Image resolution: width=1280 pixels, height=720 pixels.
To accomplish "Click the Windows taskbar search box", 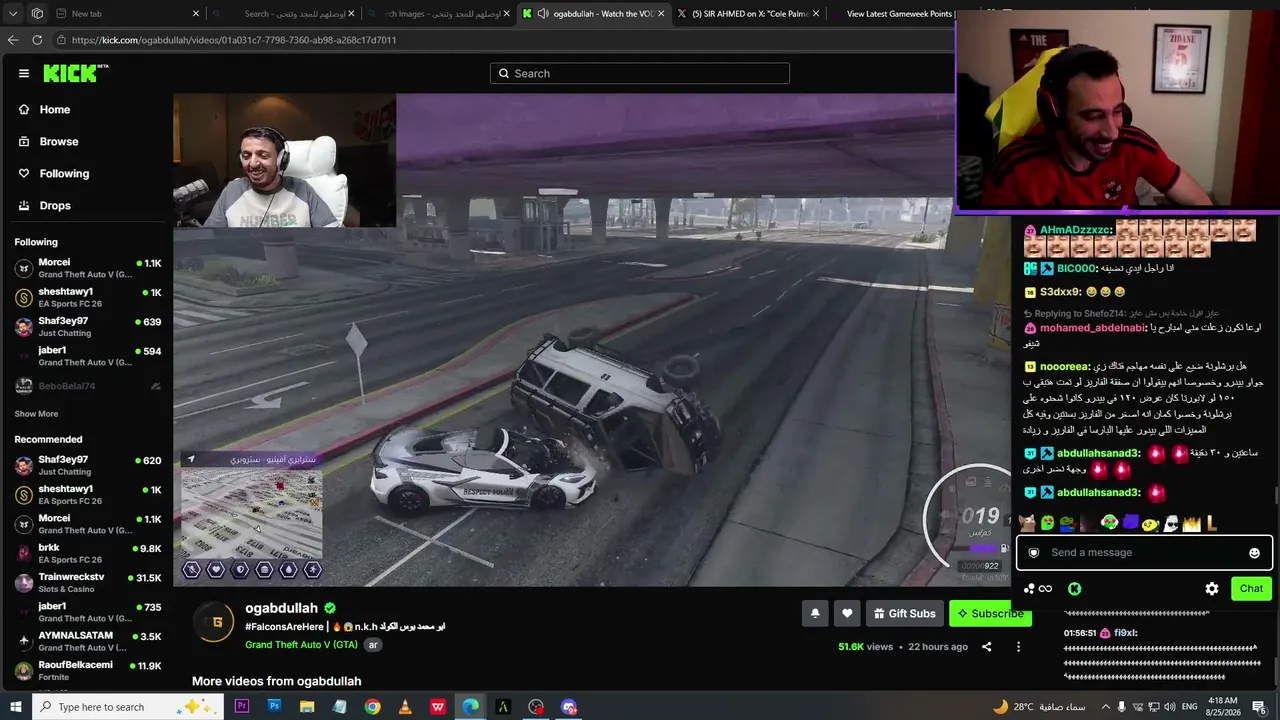I will tap(126, 707).
